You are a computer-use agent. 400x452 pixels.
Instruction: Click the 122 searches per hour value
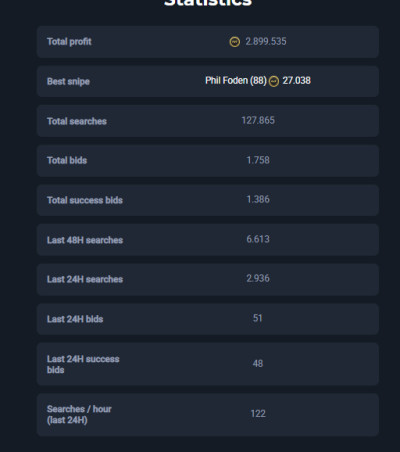258,414
